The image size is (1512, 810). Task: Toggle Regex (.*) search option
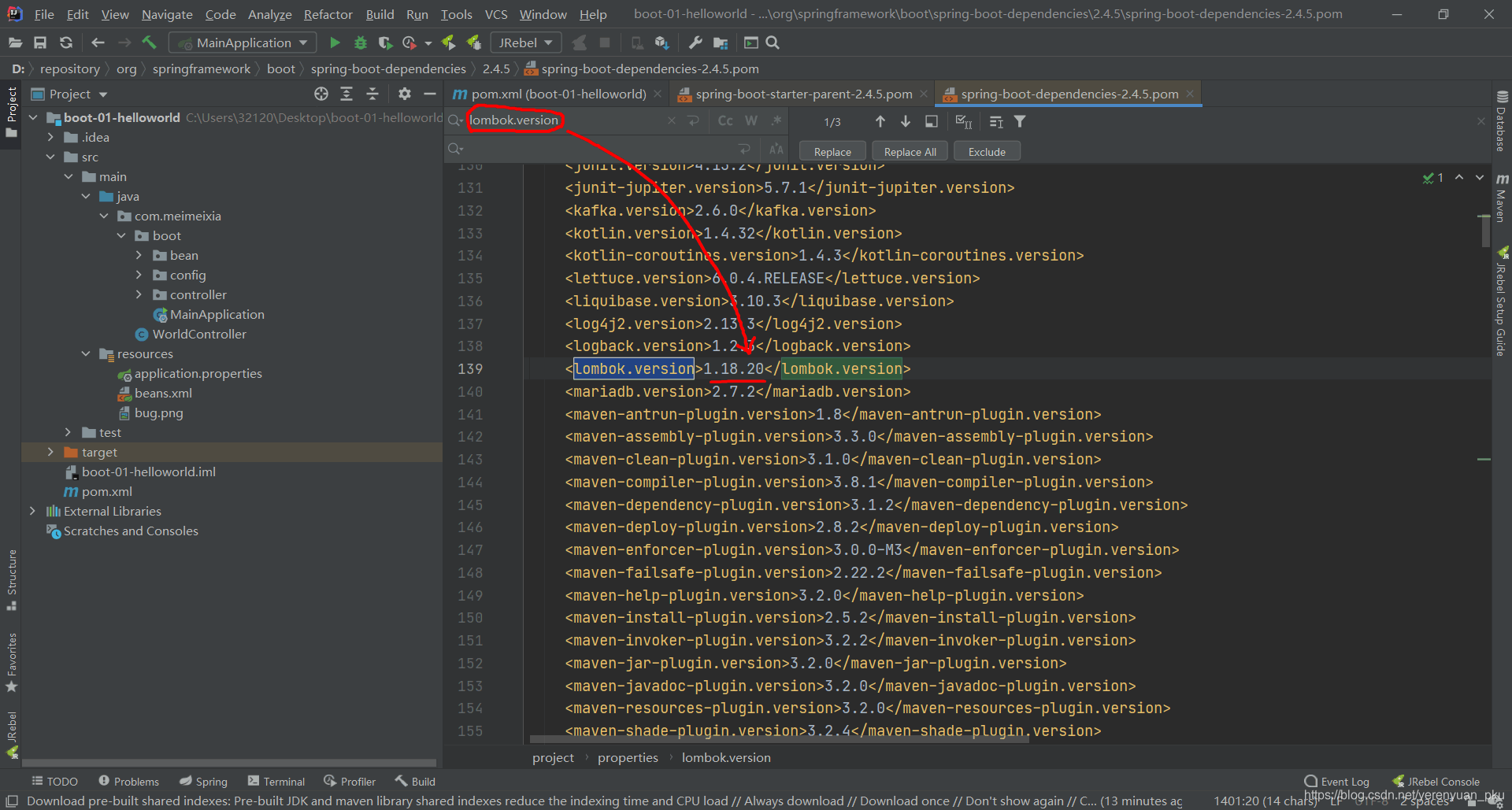(776, 120)
